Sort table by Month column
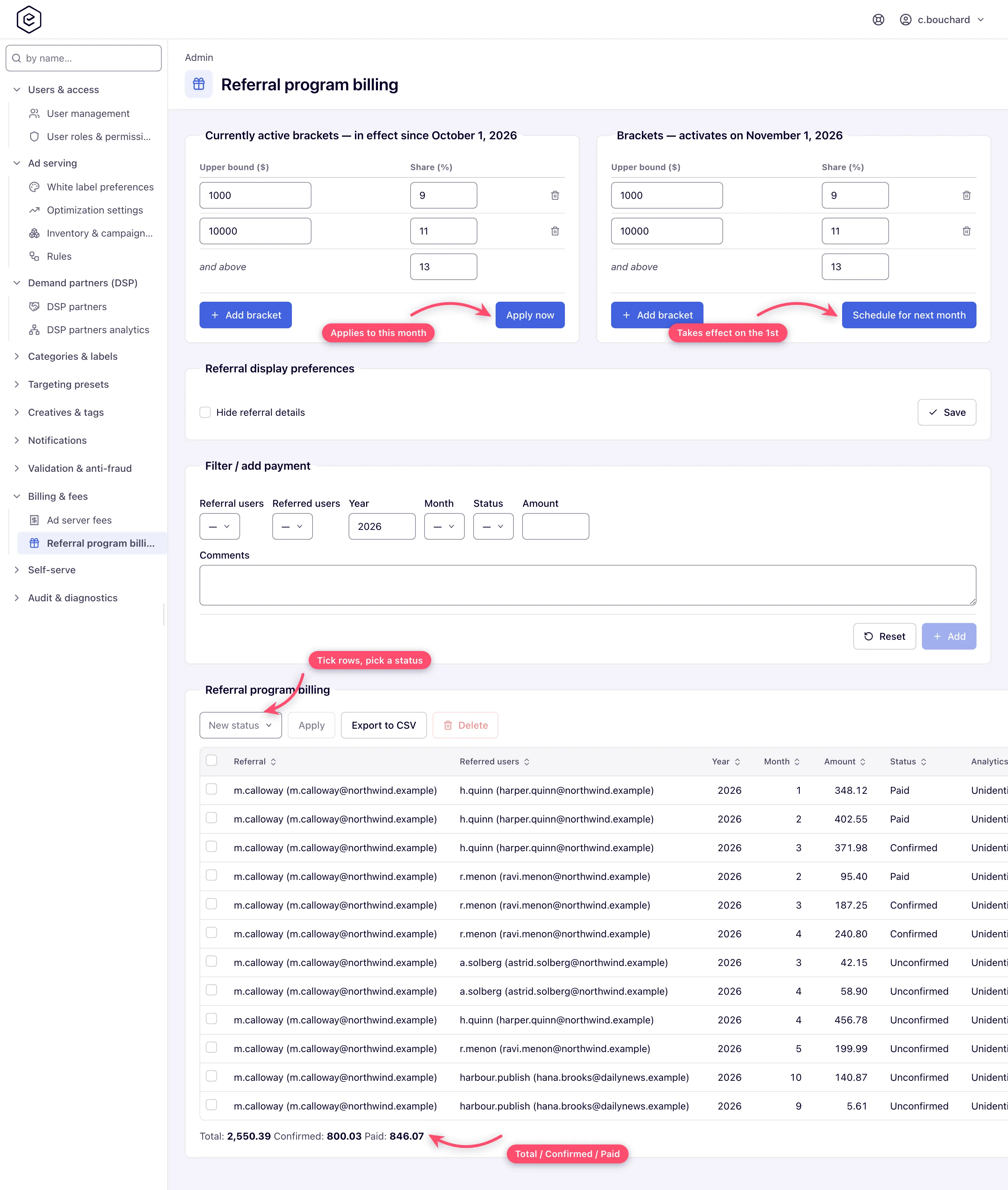This screenshot has width=1008, height=1190. tap(782, 762)
